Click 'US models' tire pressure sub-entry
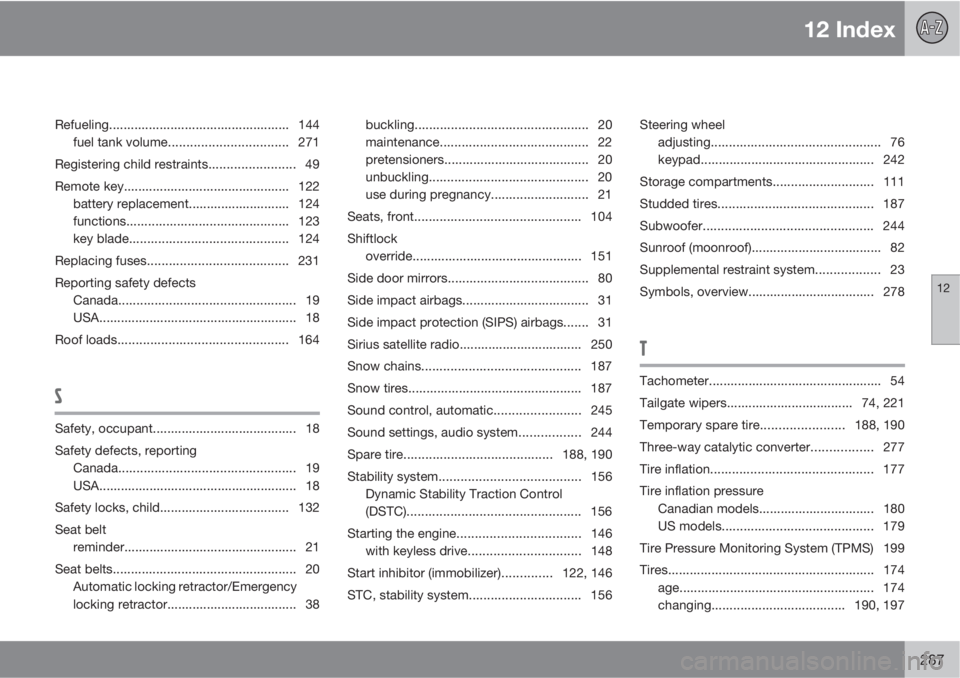Screen dimensions: 960x678 [x=781, y=526]
